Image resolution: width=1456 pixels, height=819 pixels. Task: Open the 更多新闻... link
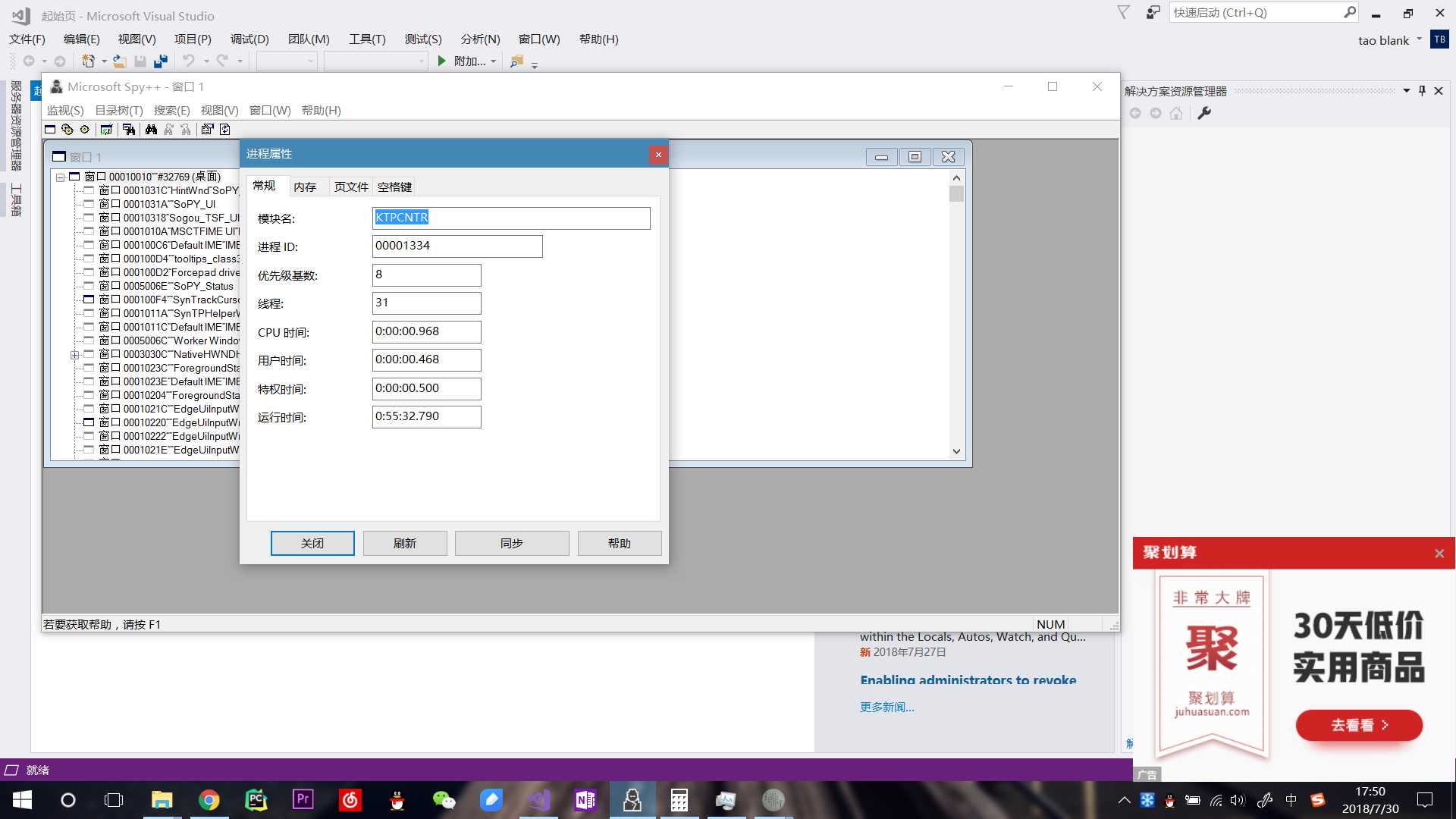(886, 708)
